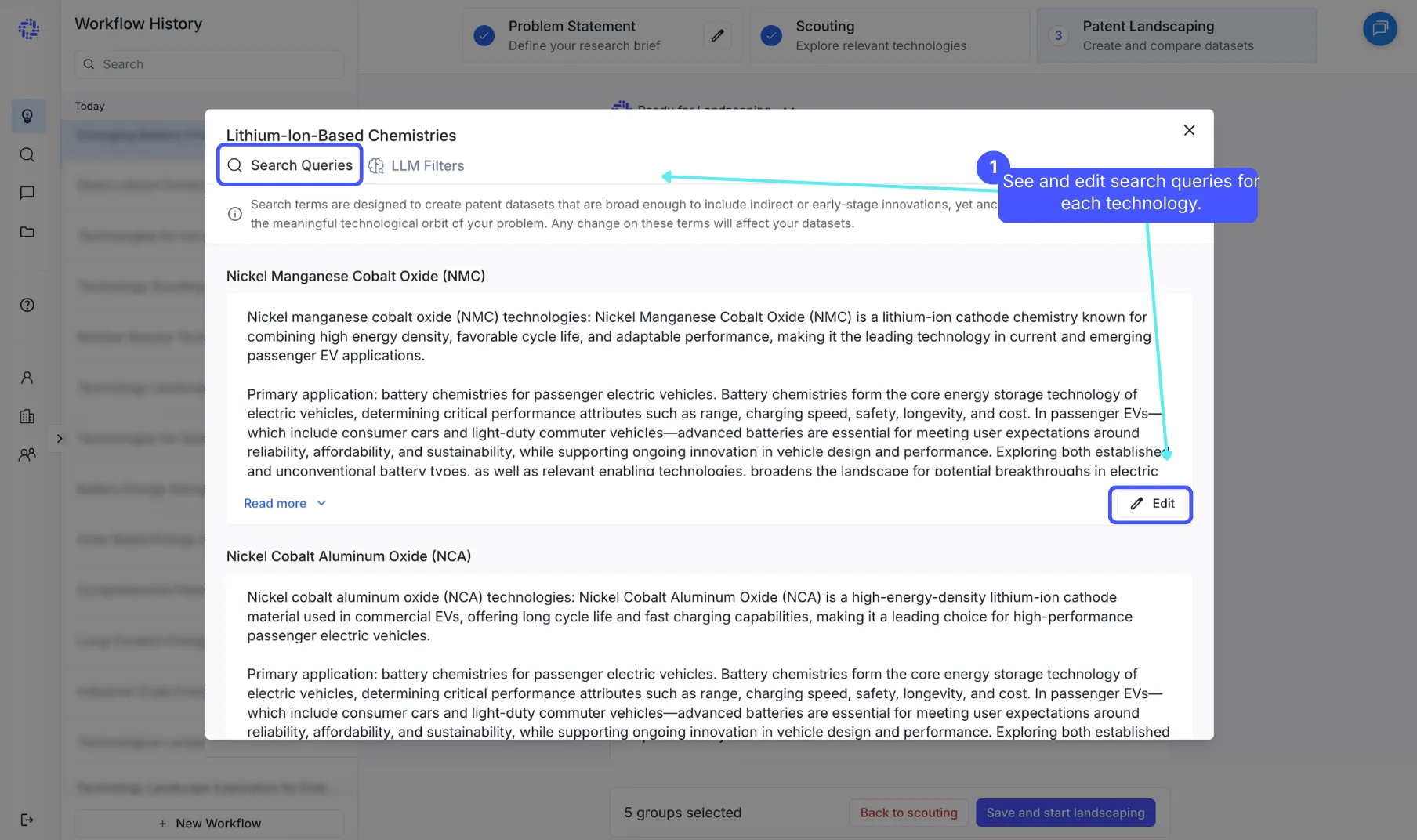Switch to the LLM Filters tab

pos(416,166)
